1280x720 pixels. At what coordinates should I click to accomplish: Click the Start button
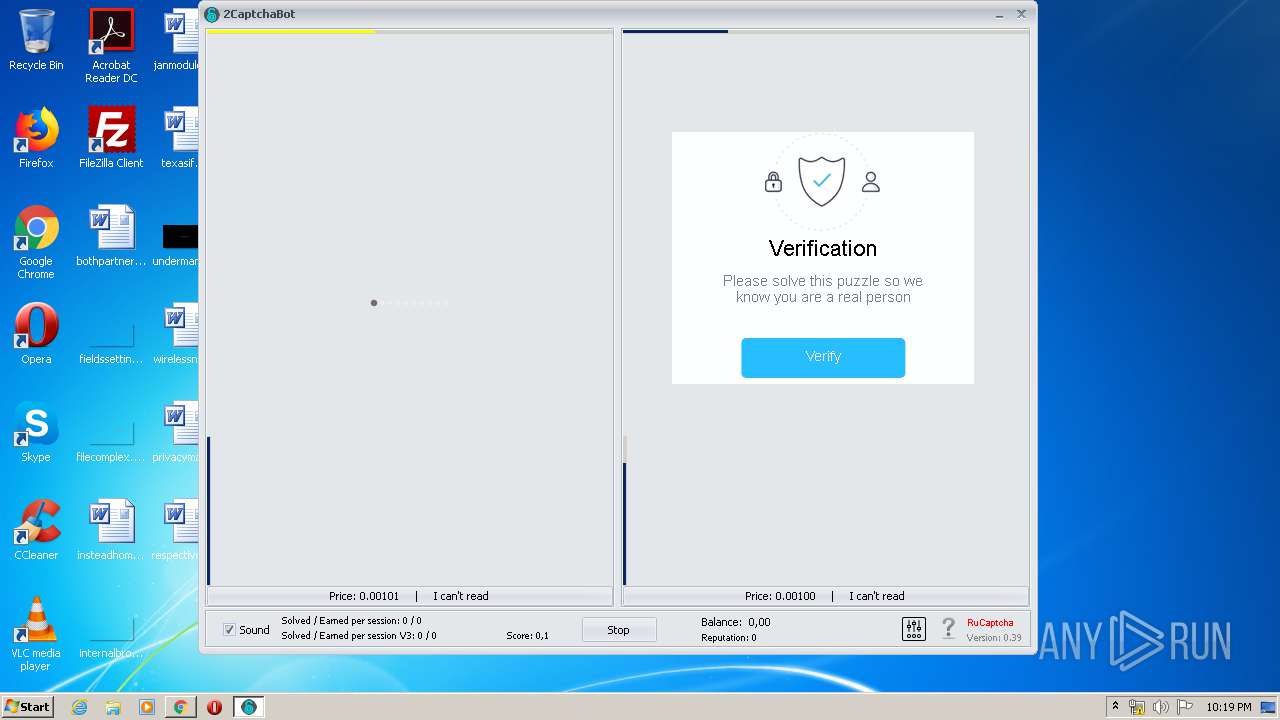click(28, 707)
